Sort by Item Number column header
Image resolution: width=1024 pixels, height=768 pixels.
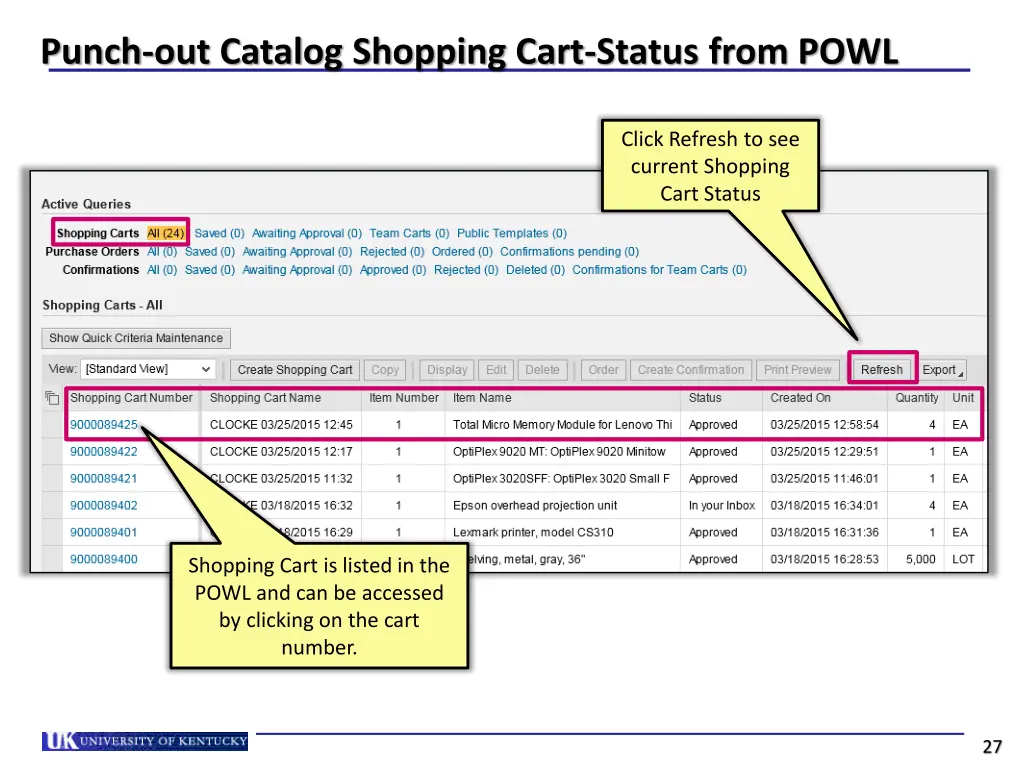pyautogui.click(x=404, y=398)
